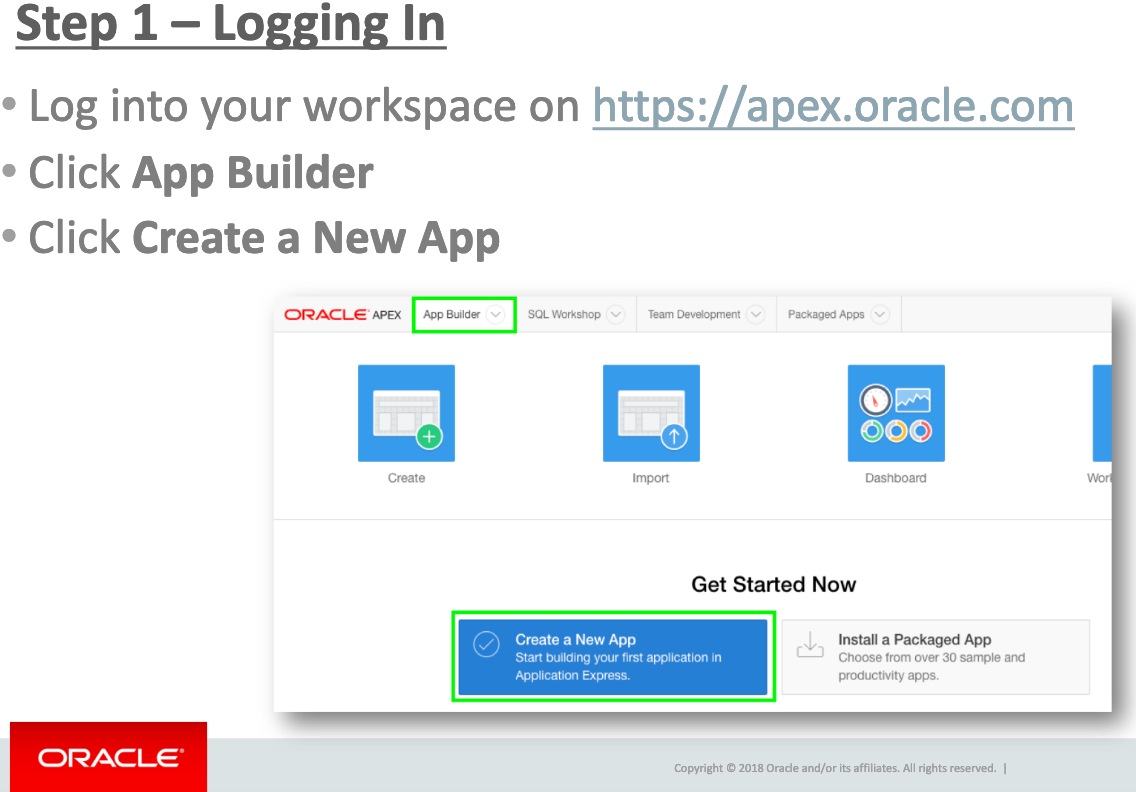The width and height of the screenshot is (1136, 792).
Task: Click the Create label under the first icon
Action: point(406,478)
